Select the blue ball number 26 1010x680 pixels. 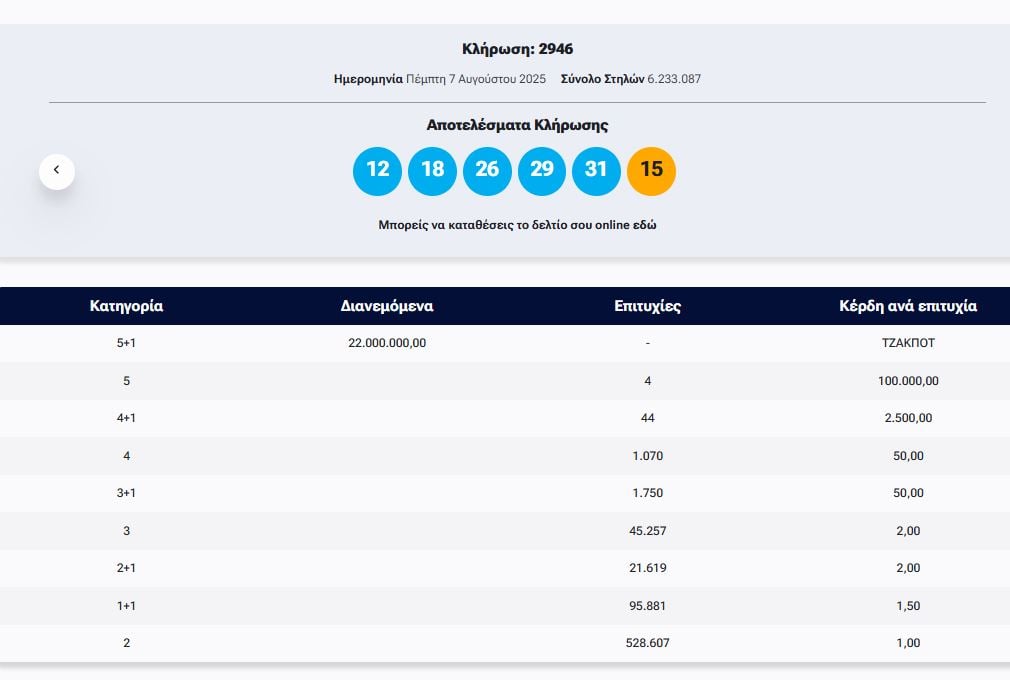(x=487, y=171)
